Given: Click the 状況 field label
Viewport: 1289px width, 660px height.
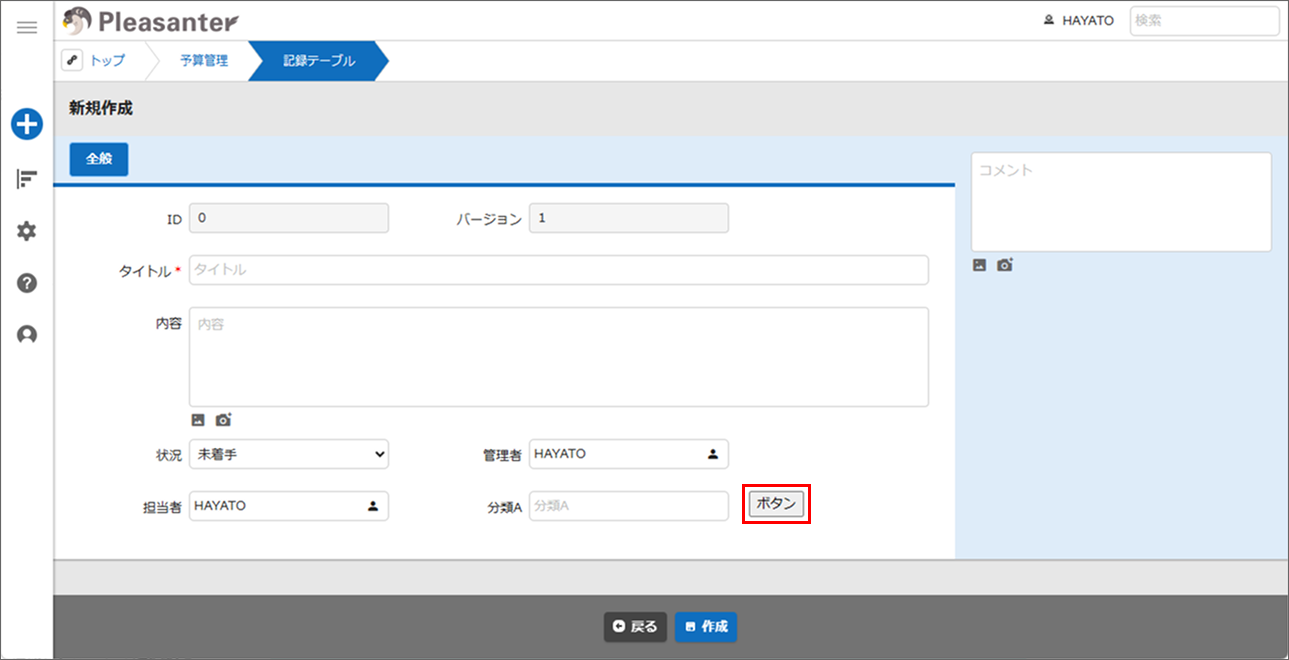Looking at the screenshot, I should point(168,455).
